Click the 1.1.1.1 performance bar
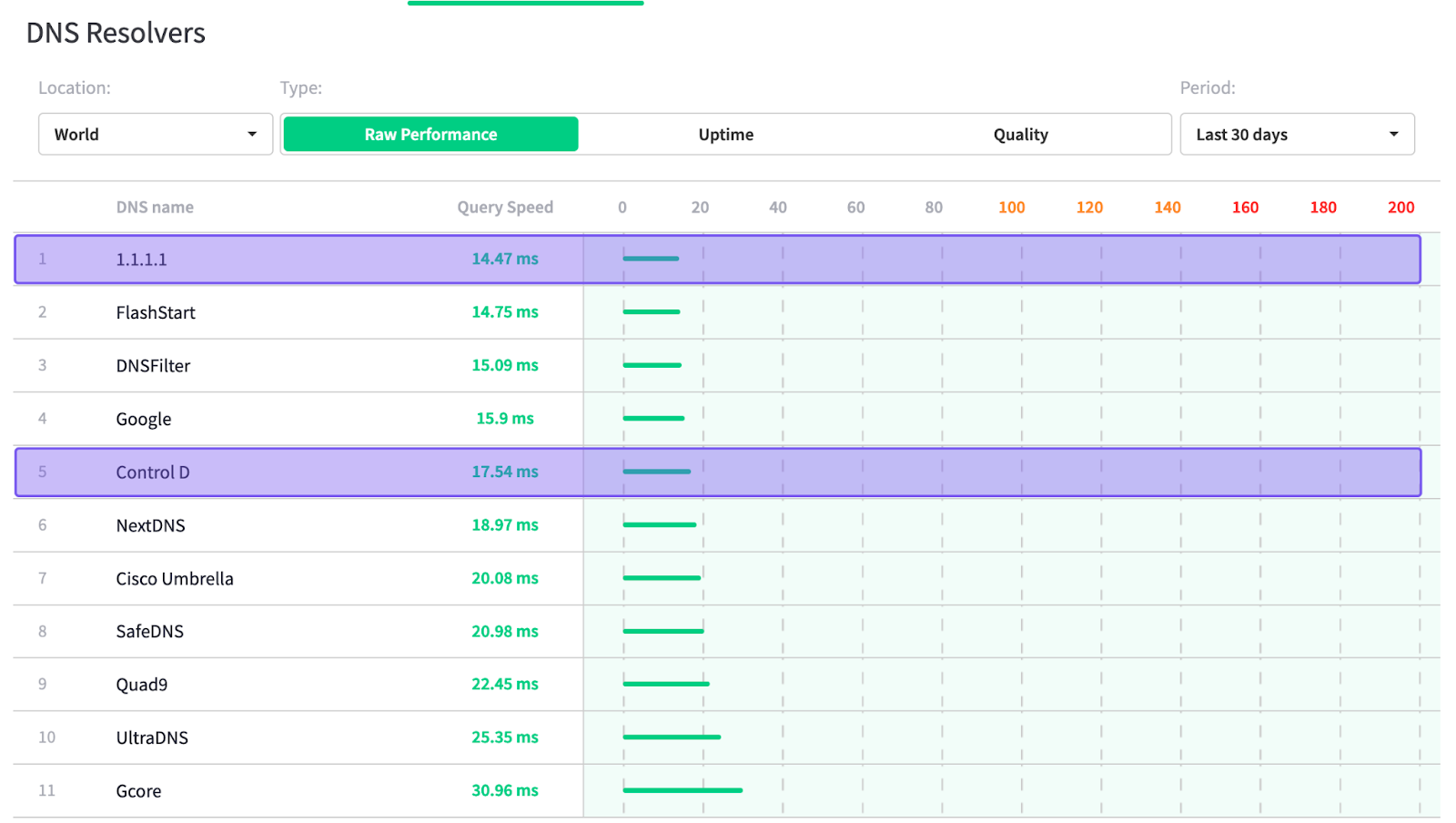This screenshot has height=823, width=1456. (651, 259)
